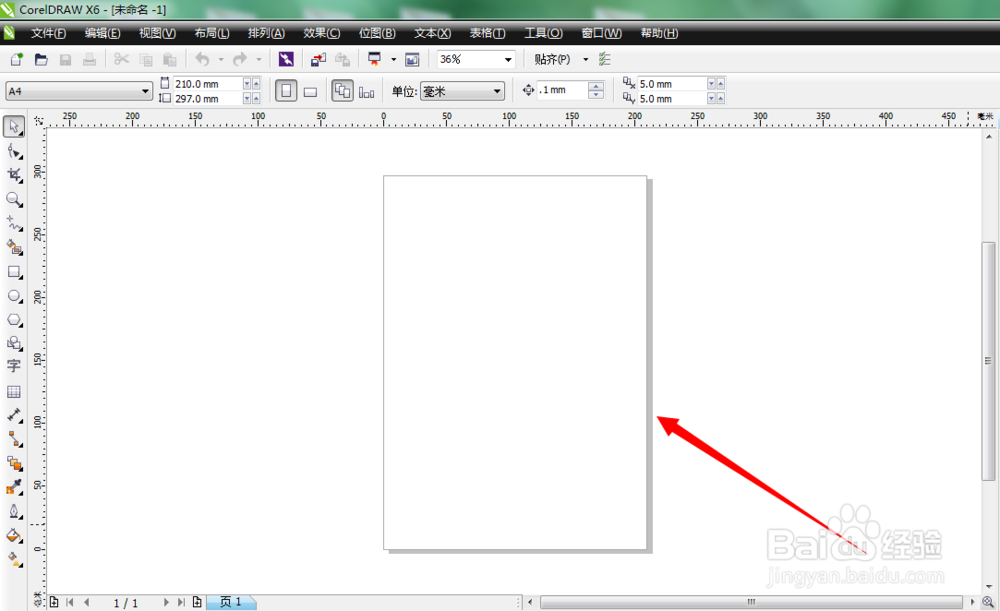Export the document

[x=342, y=59]
